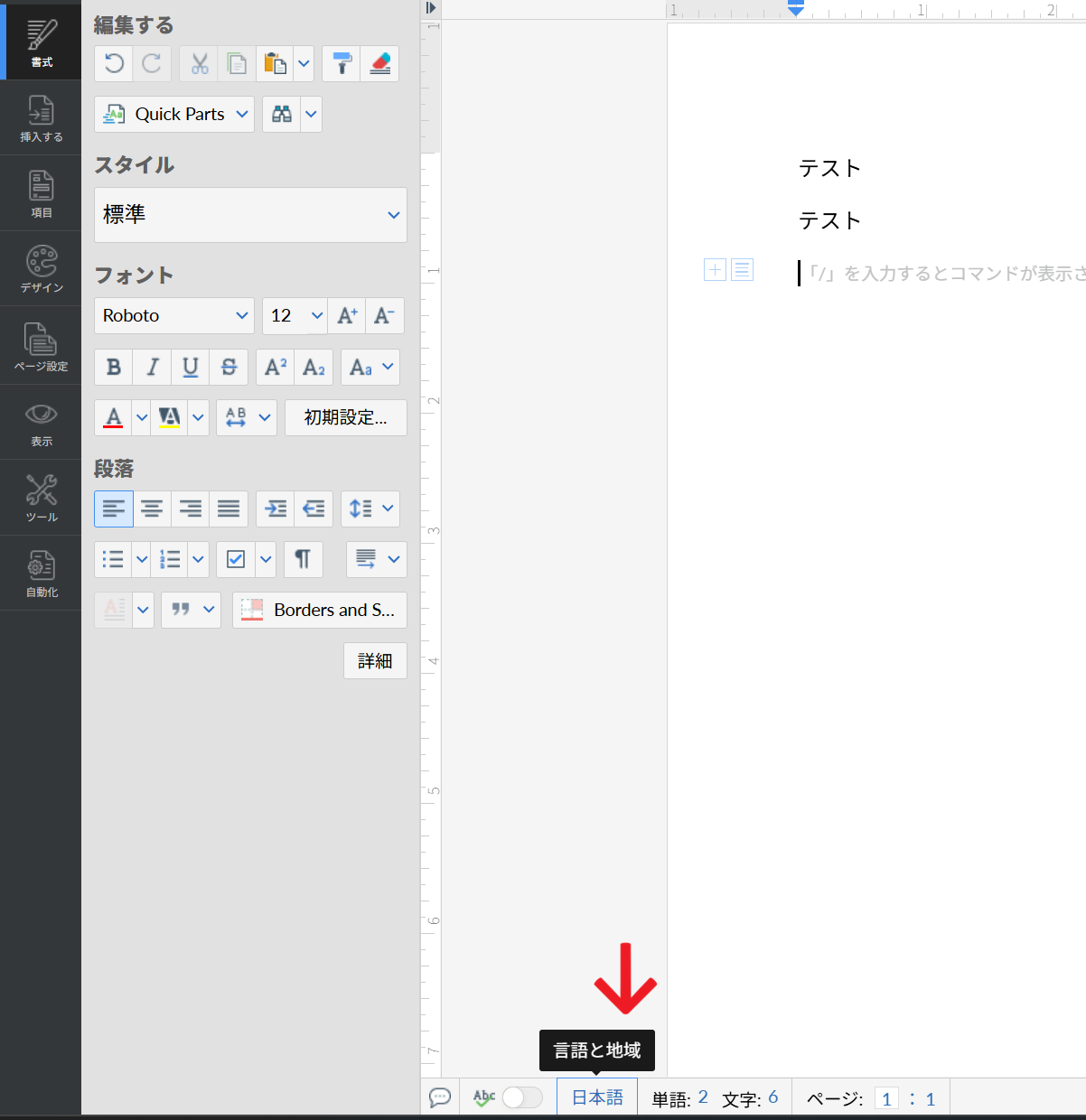Expand the Roboto font name dropdown
The height and width of the screenshot is (1120, 1086).
click(174, 315)
